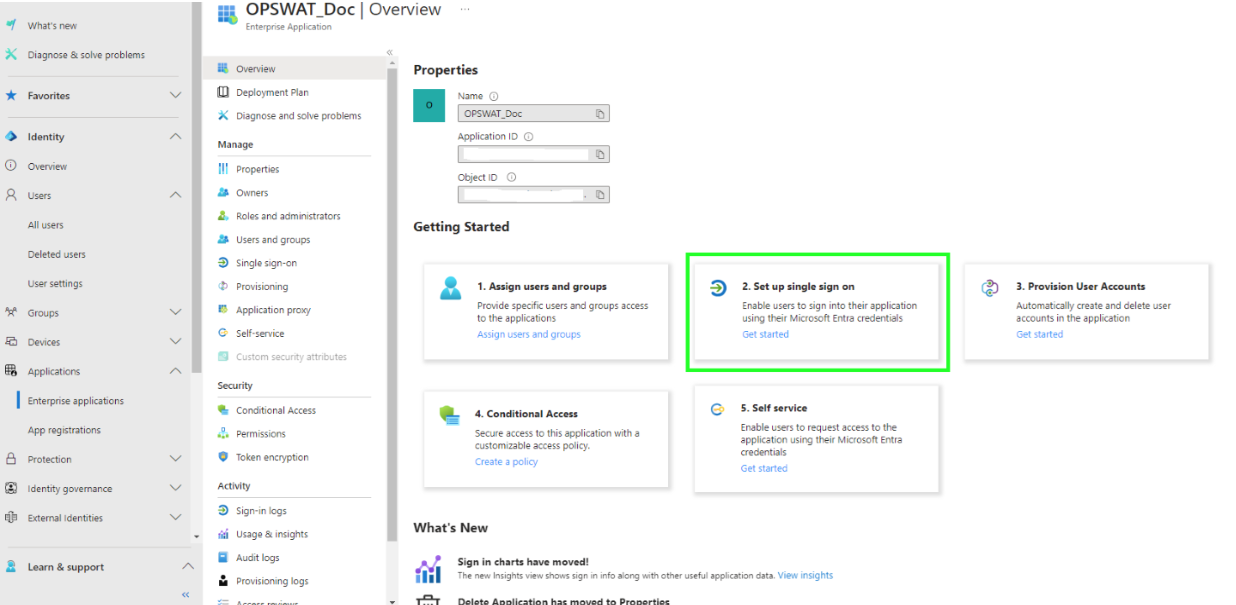The height and width of the screenshot is (605, 1236).
Task: Collapse the resource menu with the double chevron
Action: pos(390,53)
